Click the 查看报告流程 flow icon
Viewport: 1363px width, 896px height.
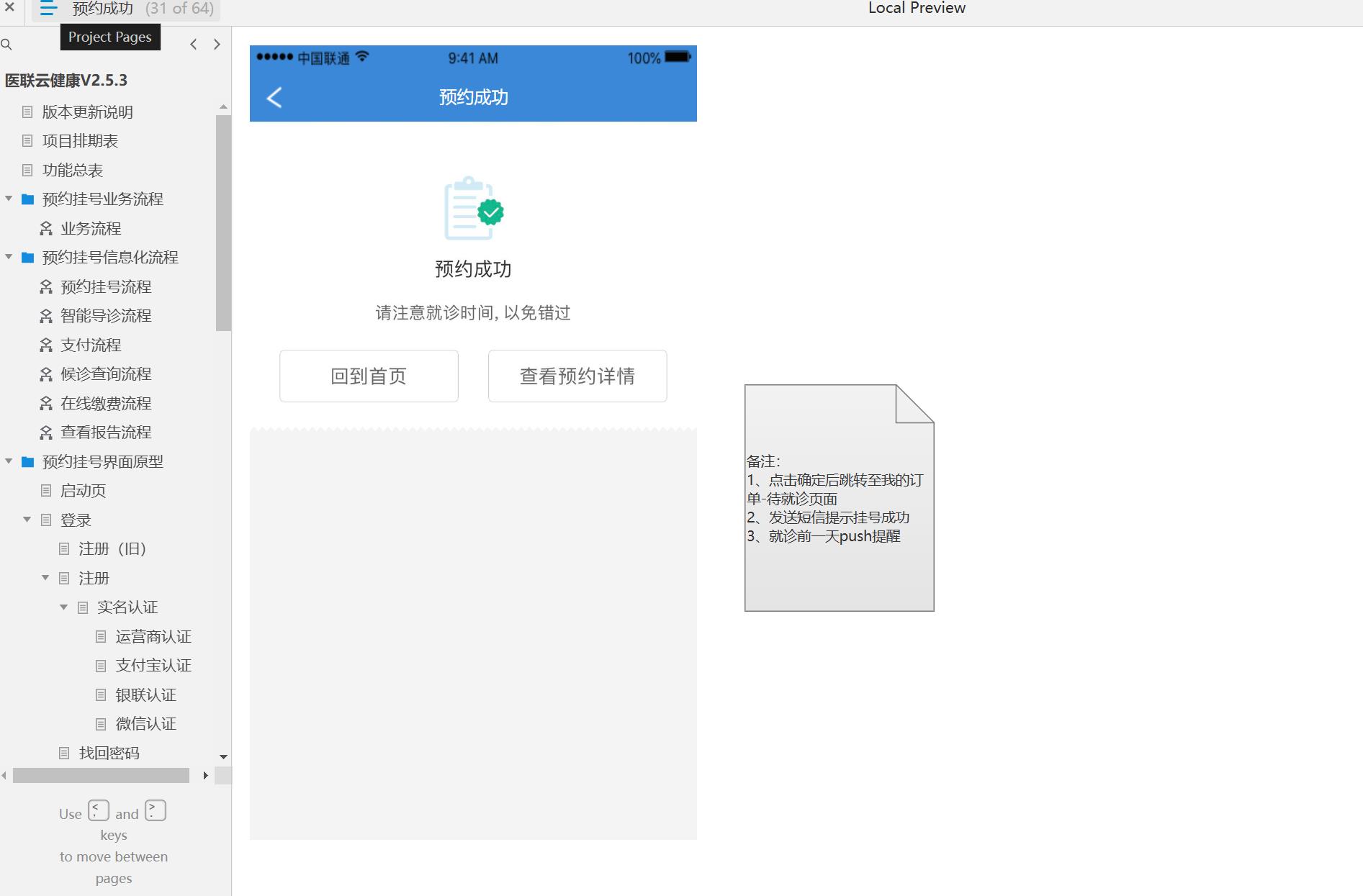pyautogui.click(x=46, y=433)
